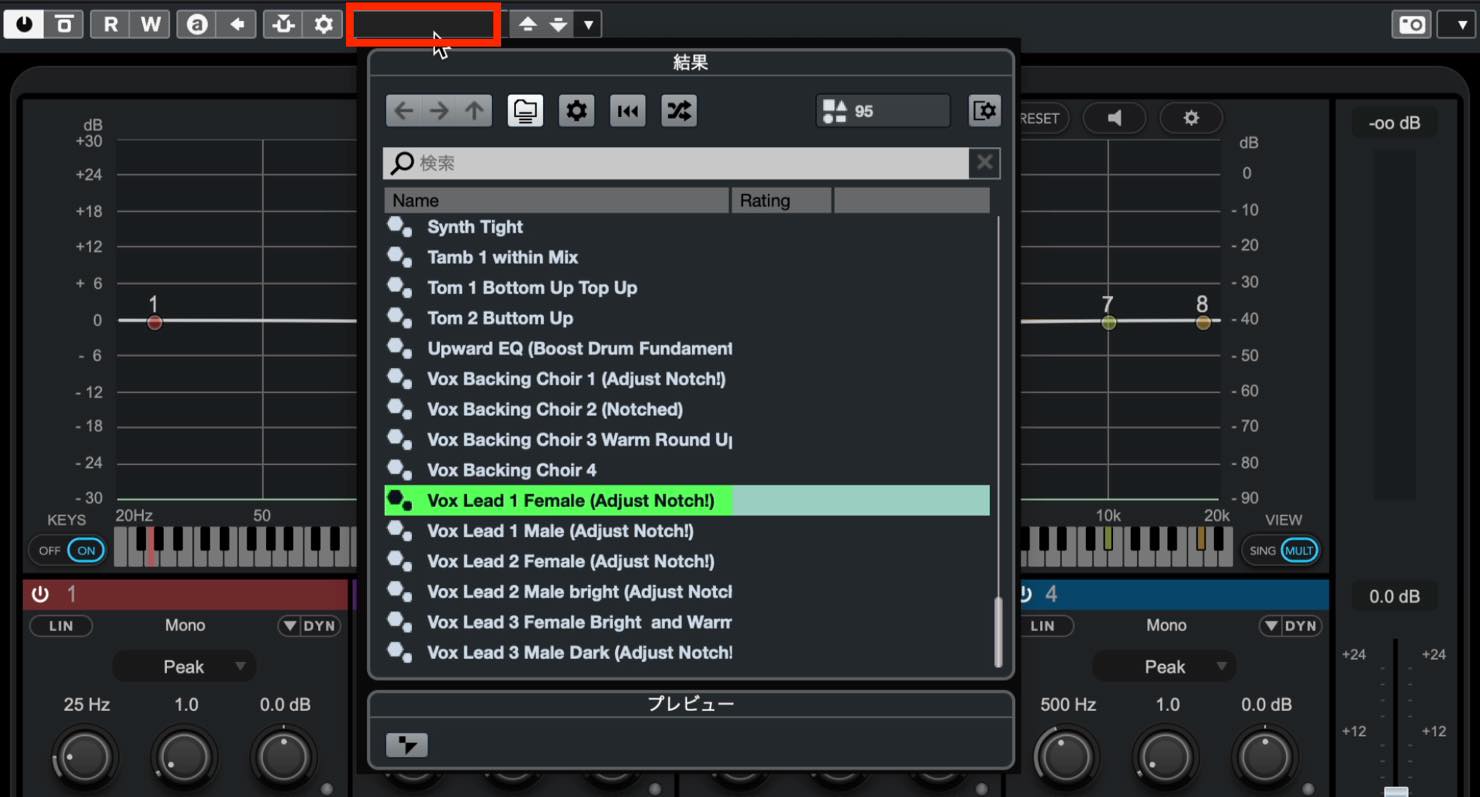The image size is (1480, 797).
Task: Select EQ node 7 on the curve
Action: pos(1108,322)
